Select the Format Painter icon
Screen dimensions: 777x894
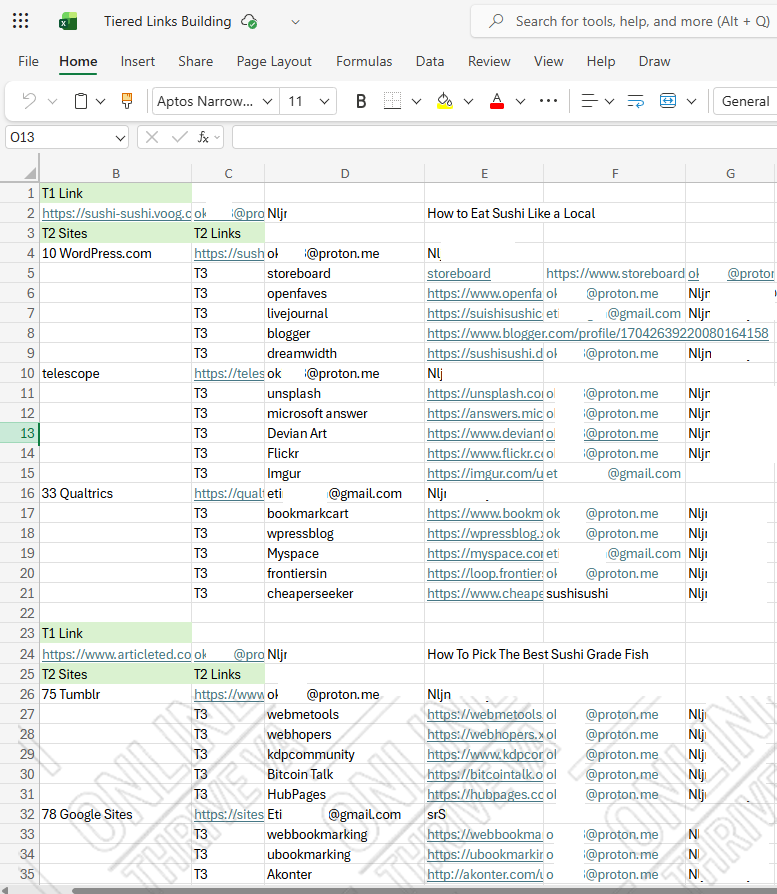127,101
